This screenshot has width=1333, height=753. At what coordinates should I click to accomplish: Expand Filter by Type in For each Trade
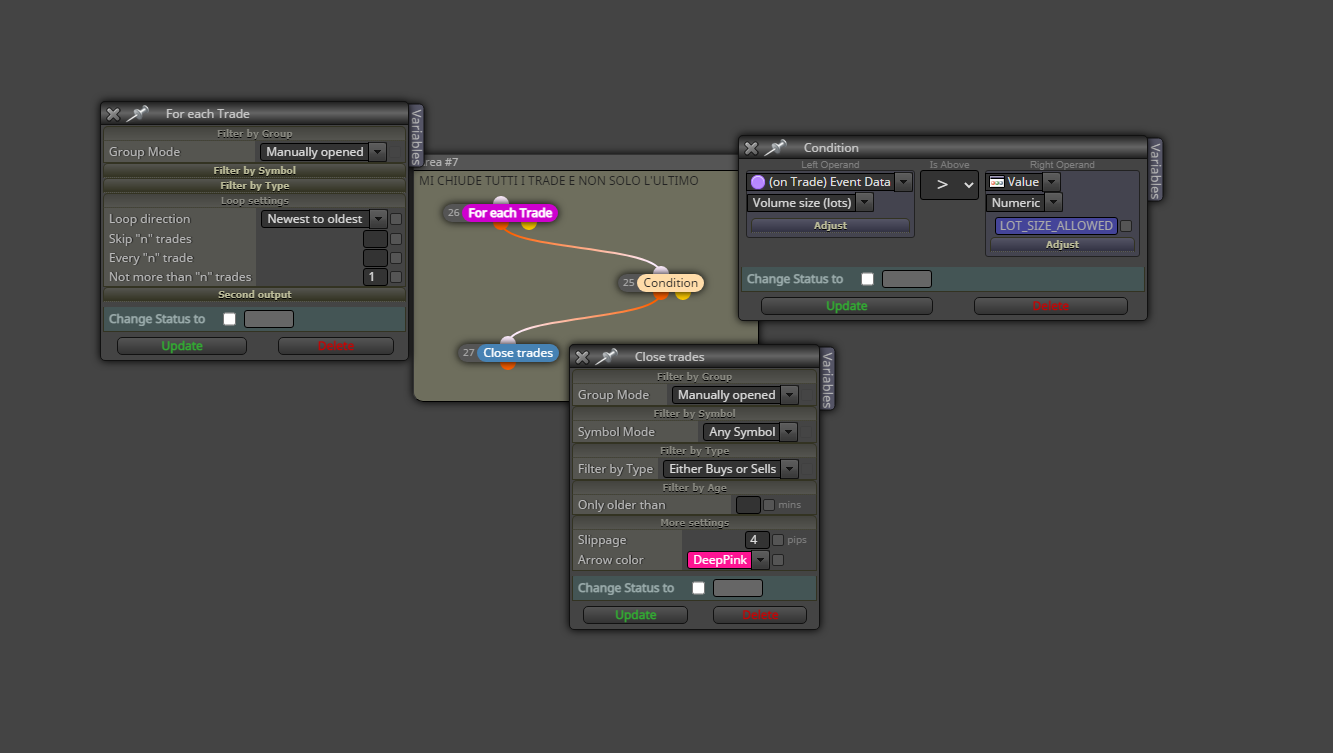[255, 186]
